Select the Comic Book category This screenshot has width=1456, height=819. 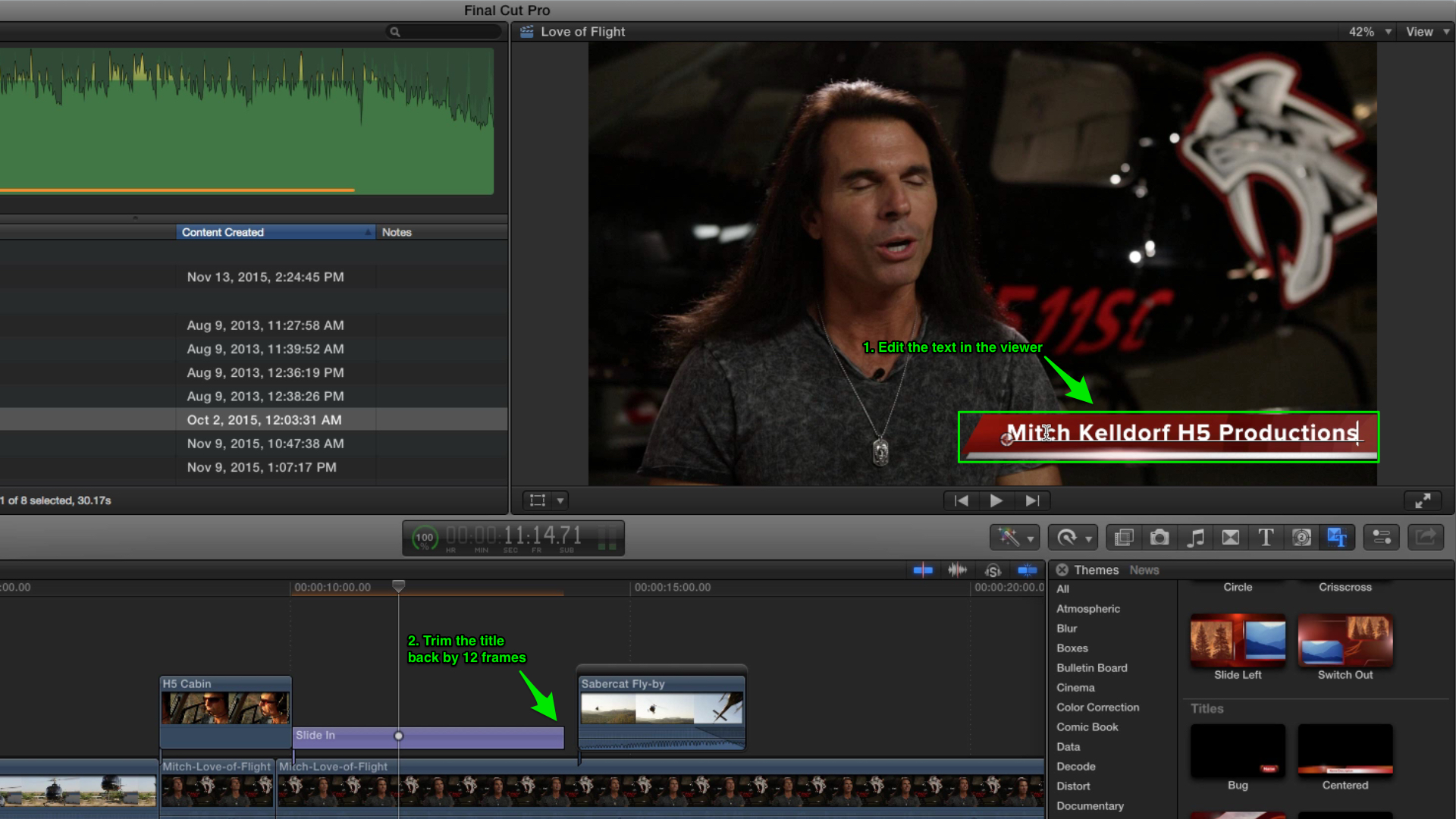1087,727
